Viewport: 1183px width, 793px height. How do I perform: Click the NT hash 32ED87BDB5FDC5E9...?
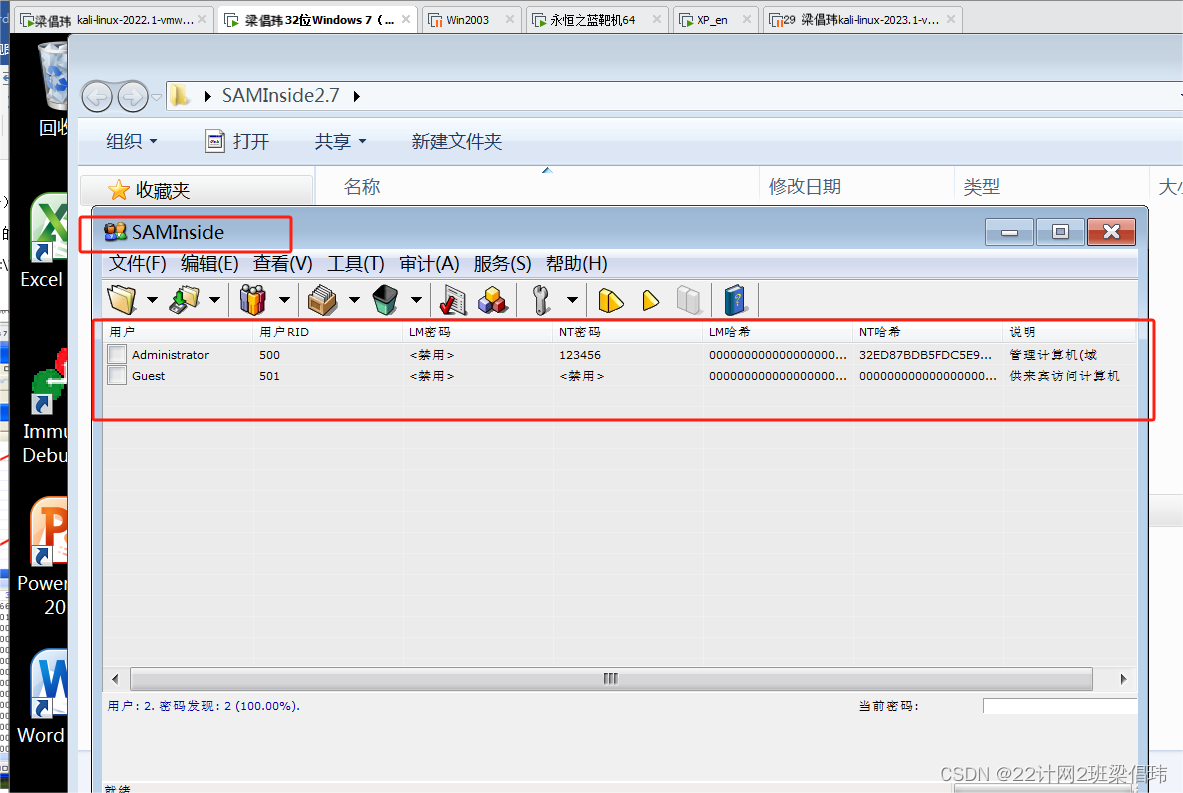click(925, 355)
